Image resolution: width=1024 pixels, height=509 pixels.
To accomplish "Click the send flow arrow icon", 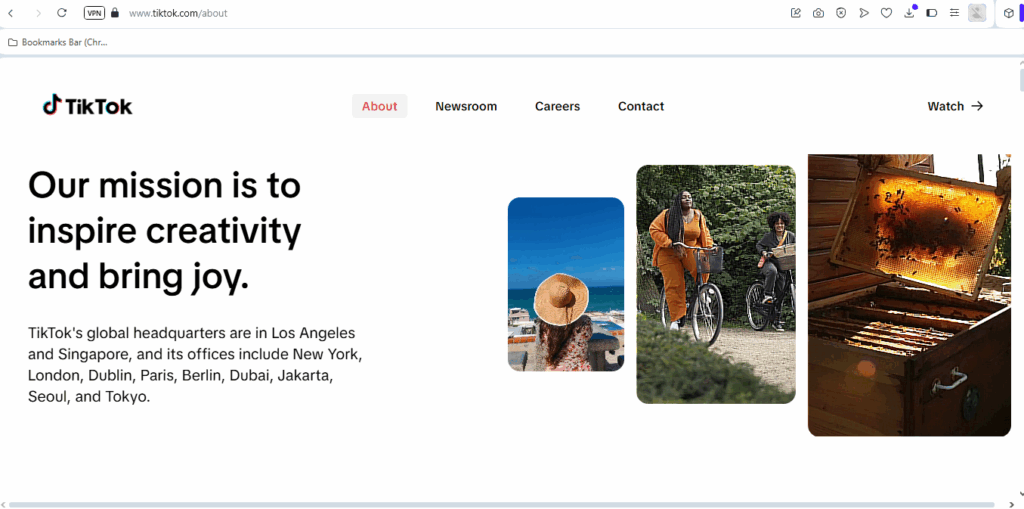I will click(x=864, y=13).
